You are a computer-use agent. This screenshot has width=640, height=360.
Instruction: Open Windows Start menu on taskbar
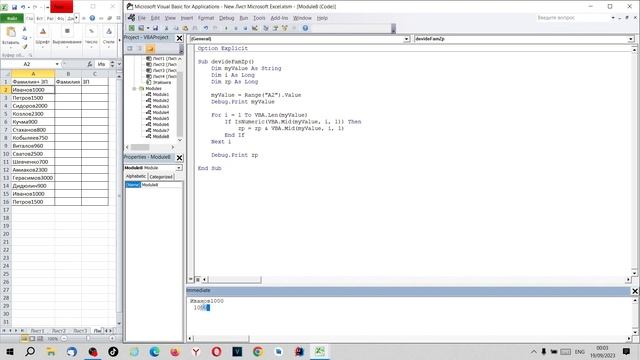pyautogui.click(x=9, y=351)
